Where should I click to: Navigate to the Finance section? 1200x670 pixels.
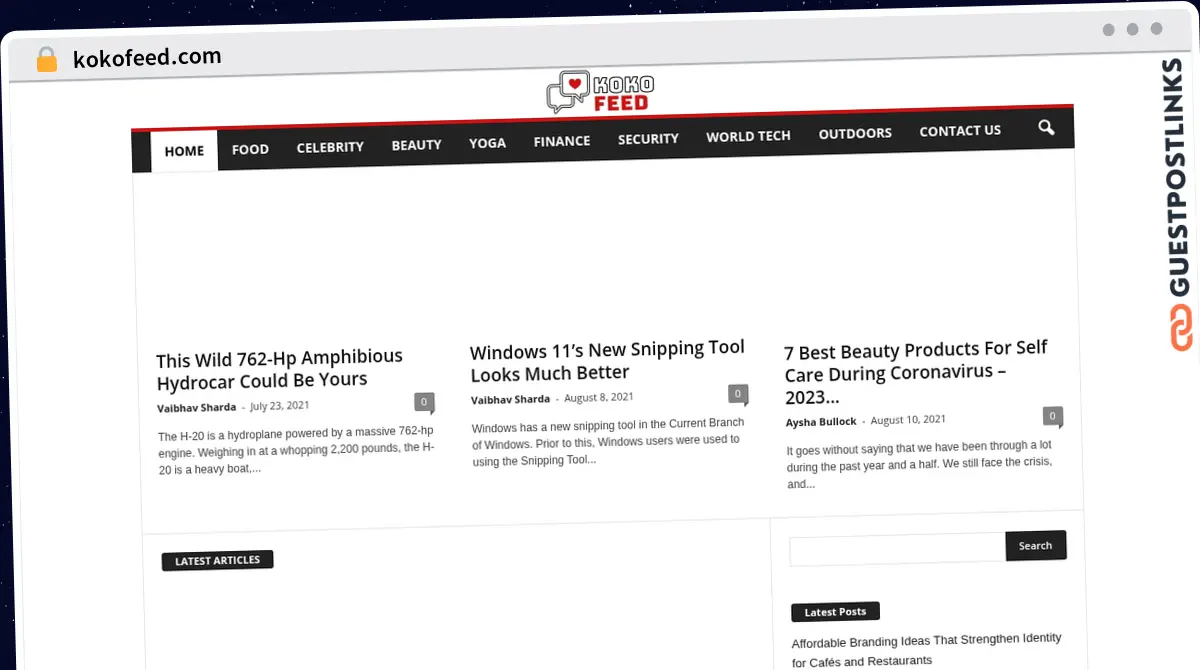562,141
